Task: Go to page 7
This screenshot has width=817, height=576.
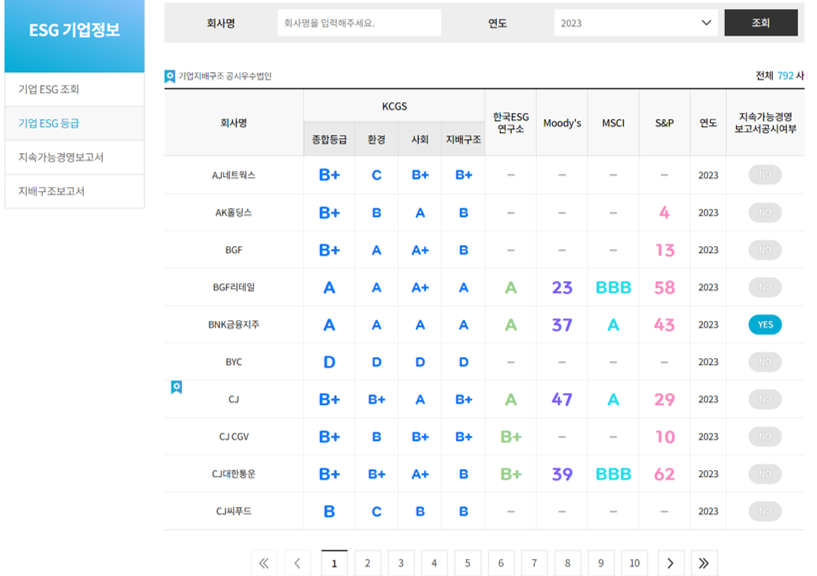Action: point(534,563)
